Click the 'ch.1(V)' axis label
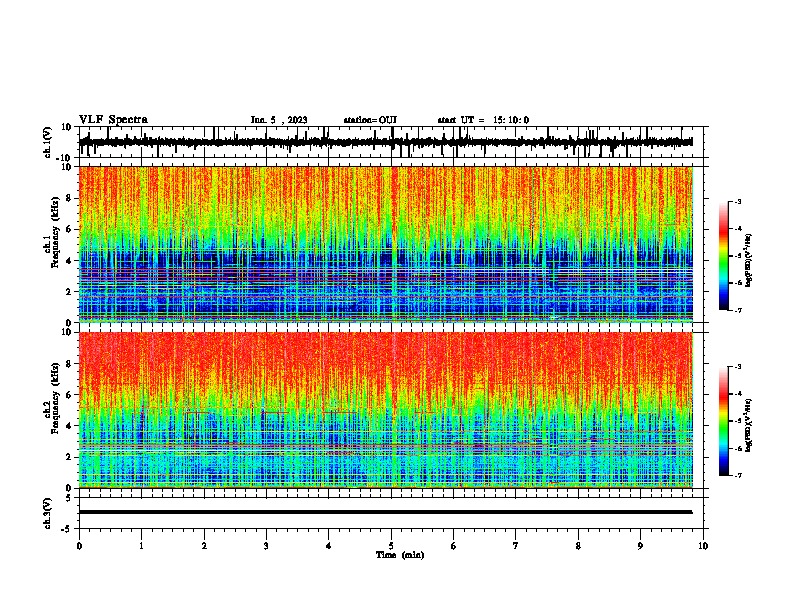The image size is (792, 612). tap(48, 142)
